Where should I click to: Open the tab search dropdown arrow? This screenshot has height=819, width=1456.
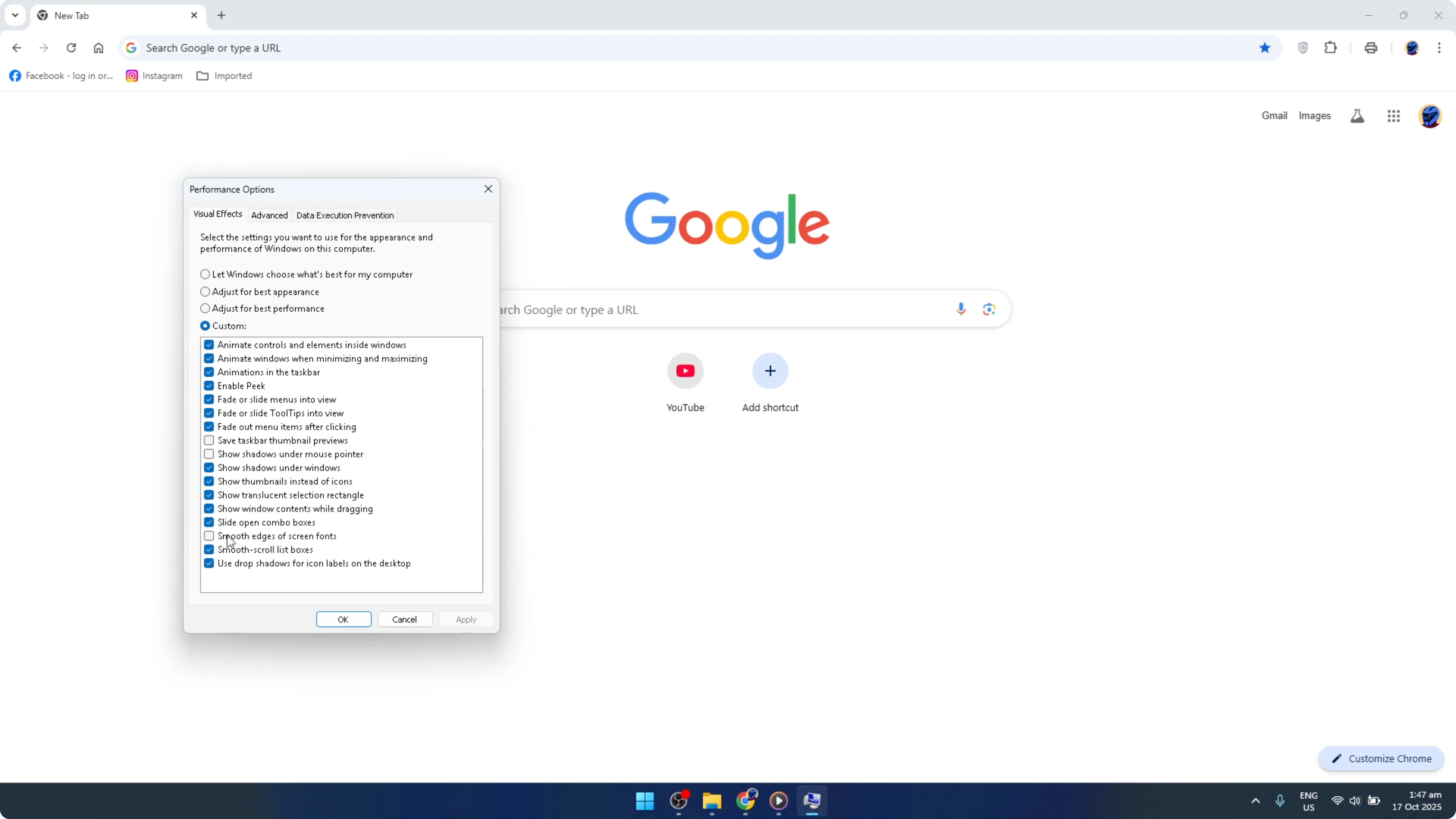pyautogui.click(x=15, y=15)
